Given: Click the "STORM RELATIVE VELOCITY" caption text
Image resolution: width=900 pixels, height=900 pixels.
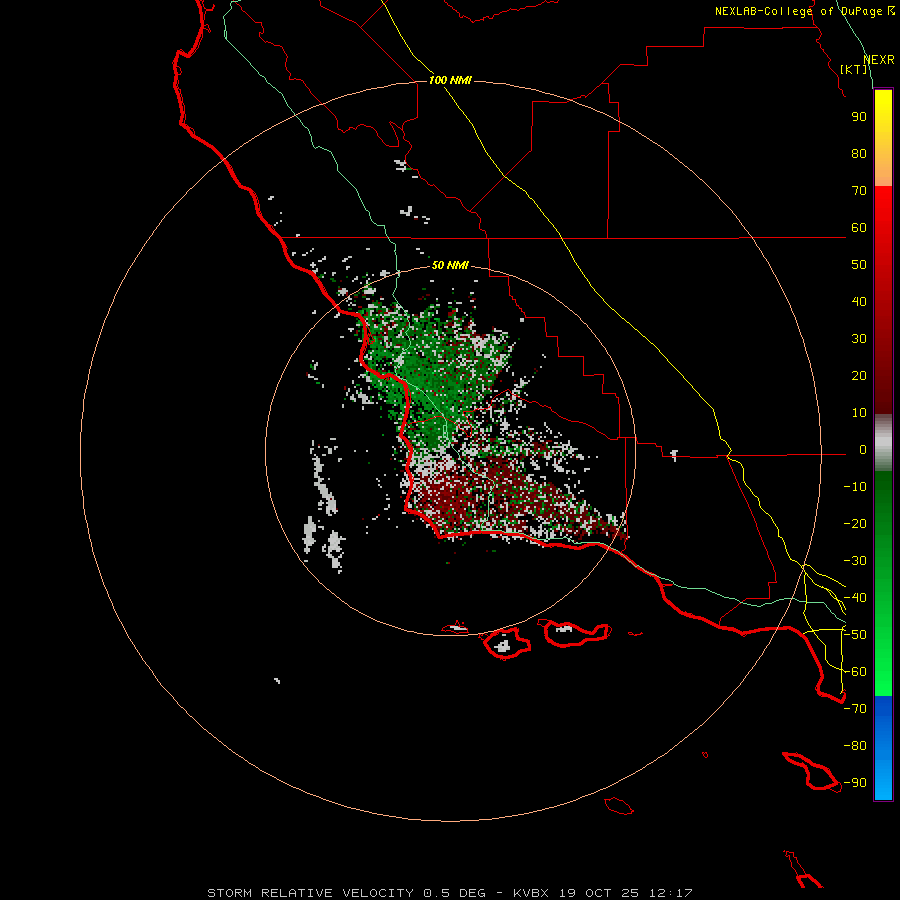Looking at the screenshot, I should coord(310,893).
